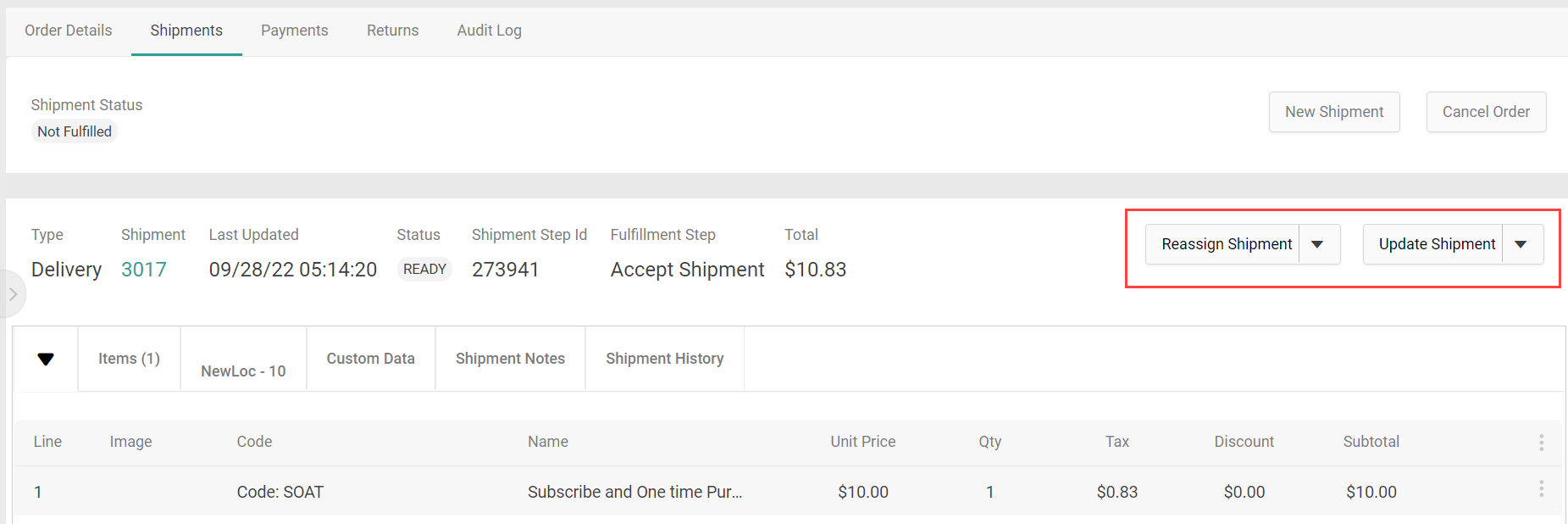Click the Cancel Order button

click(x=1485, y=112)
